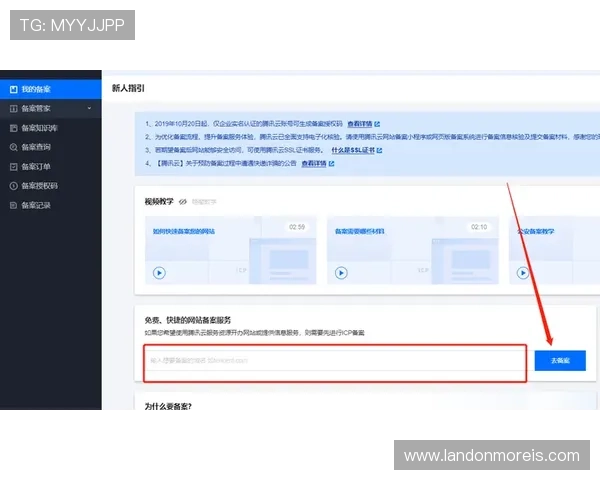Viewport: 600px width, 480px height.
Task: Play the 备案需要哪些材料 video
Action: [x=341, y=273]
